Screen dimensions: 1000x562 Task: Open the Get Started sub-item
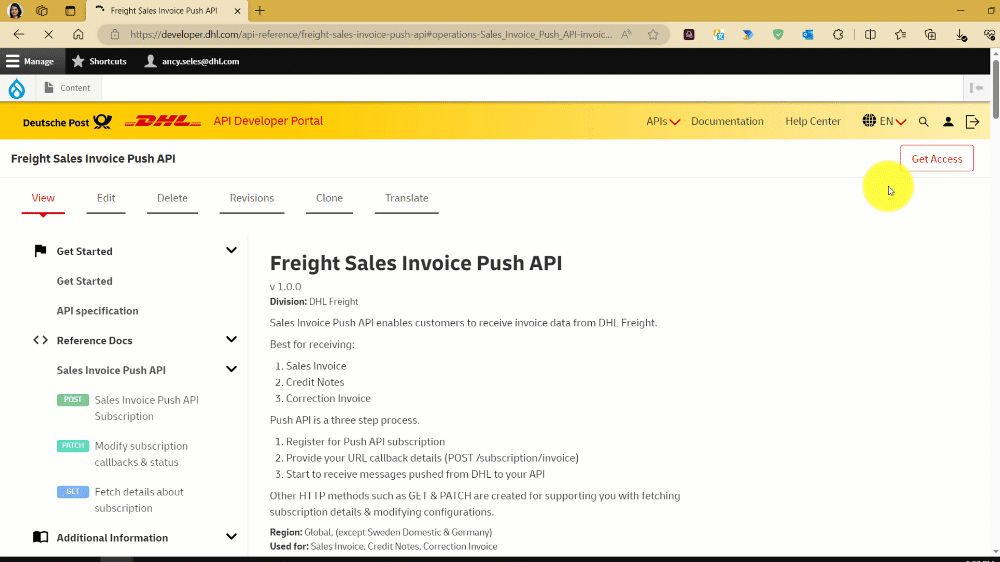pyautogui.click(x=84, y=281)
